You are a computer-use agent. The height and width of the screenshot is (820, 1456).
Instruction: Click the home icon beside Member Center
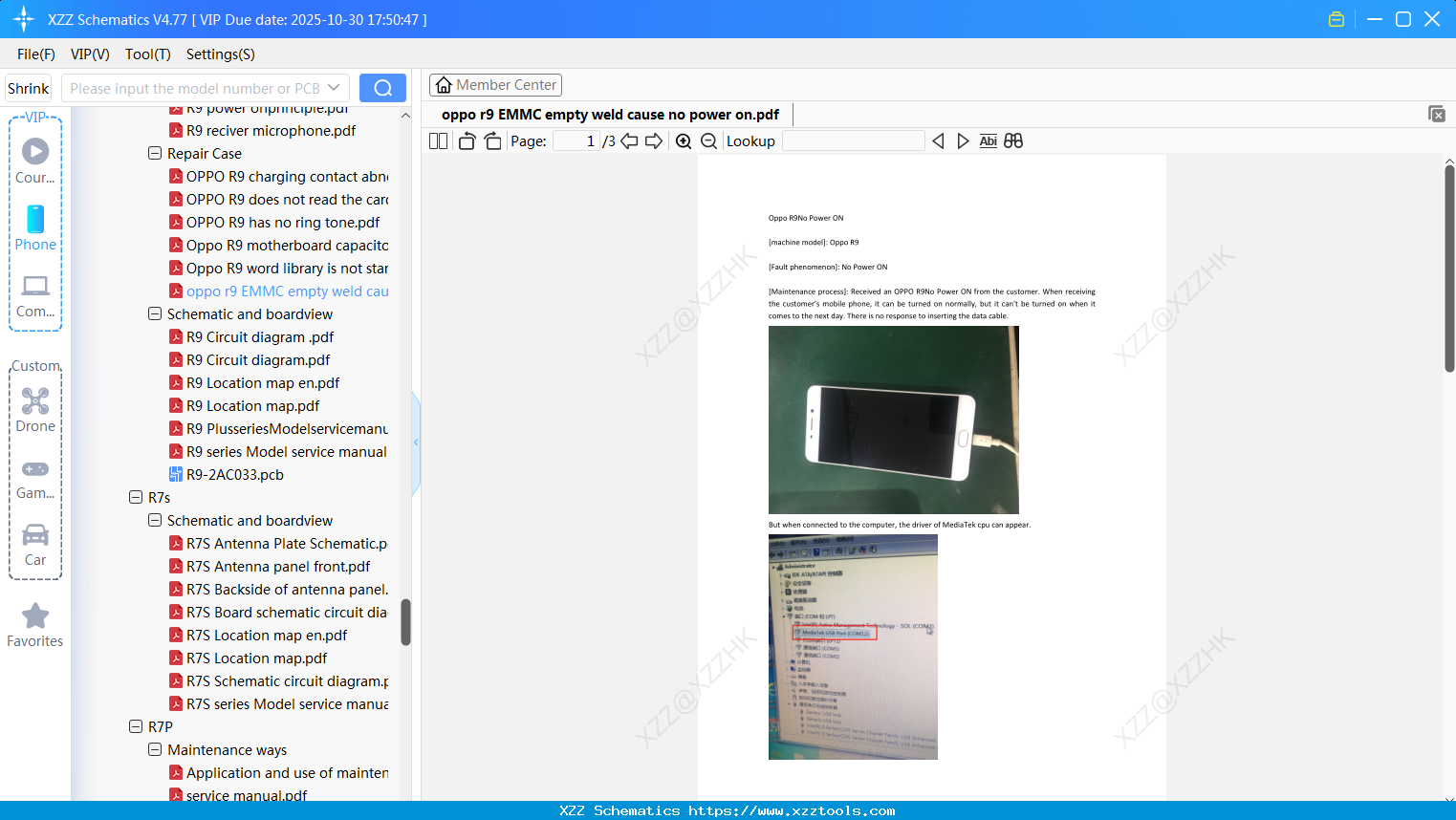pos(444,85)
